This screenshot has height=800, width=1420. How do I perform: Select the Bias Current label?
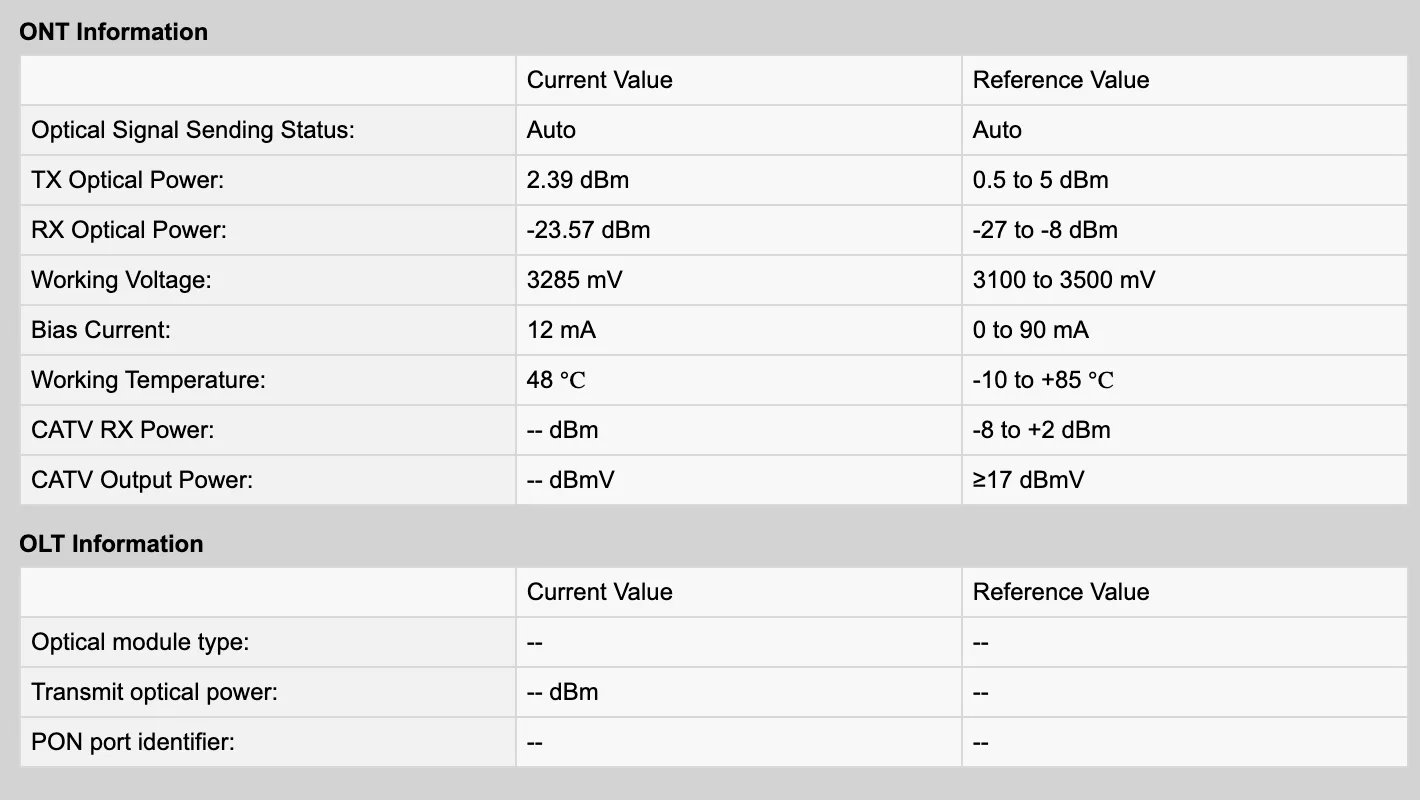click(x=101, y=330)
